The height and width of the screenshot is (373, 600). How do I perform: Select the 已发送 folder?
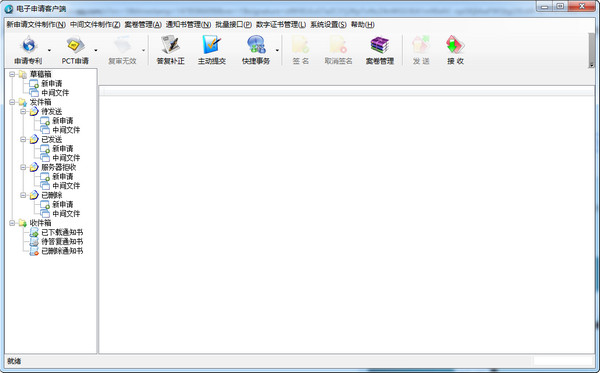pyautogui.click(x=52, y=139)
